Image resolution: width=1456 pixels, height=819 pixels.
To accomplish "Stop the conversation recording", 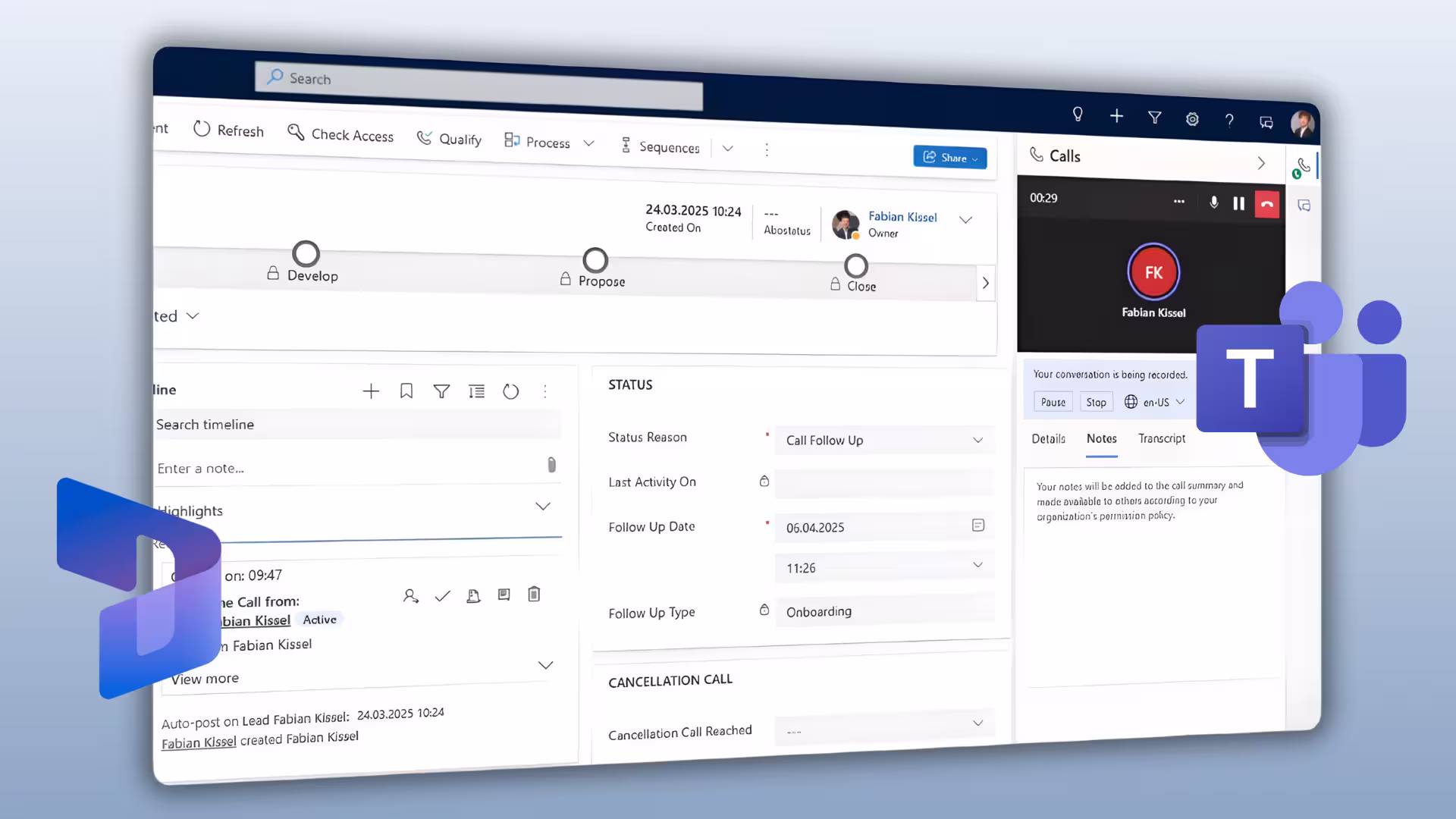I will pos(1096,402).
